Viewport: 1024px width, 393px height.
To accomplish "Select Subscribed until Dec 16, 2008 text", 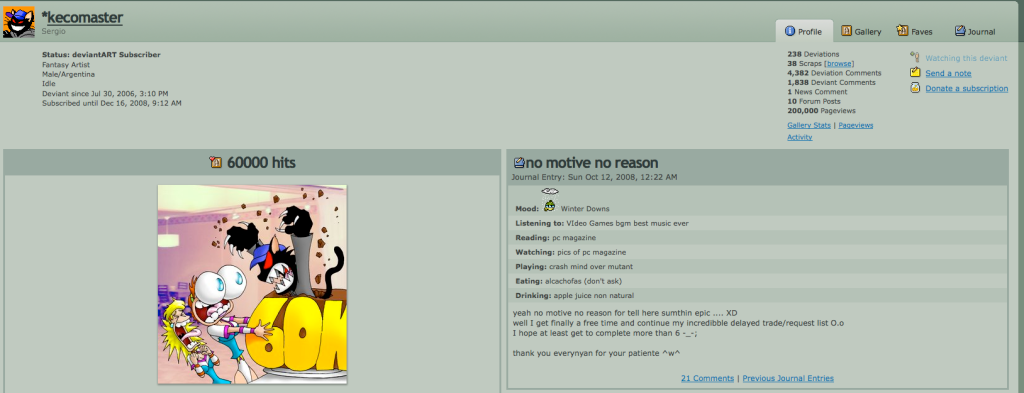I will [x=112, y=103].
